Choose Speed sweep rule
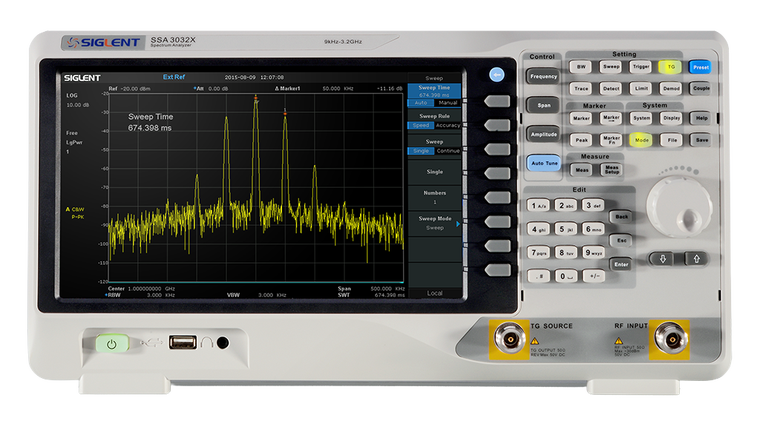This screenshot has height=427, width=760. pyautogui.click(x=421, y=125)
